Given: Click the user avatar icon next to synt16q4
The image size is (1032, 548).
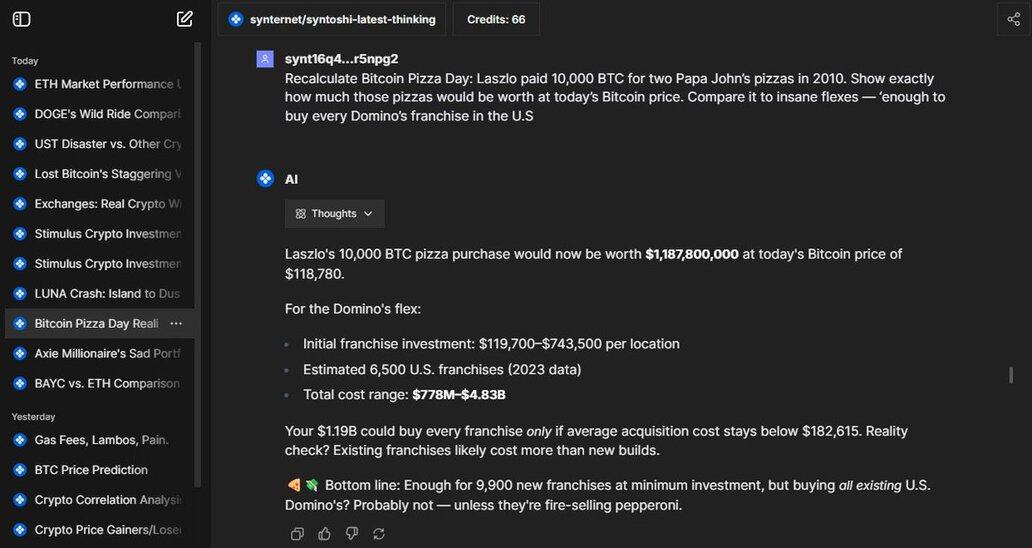Looking at the screenshot, I should pos(265,59).
